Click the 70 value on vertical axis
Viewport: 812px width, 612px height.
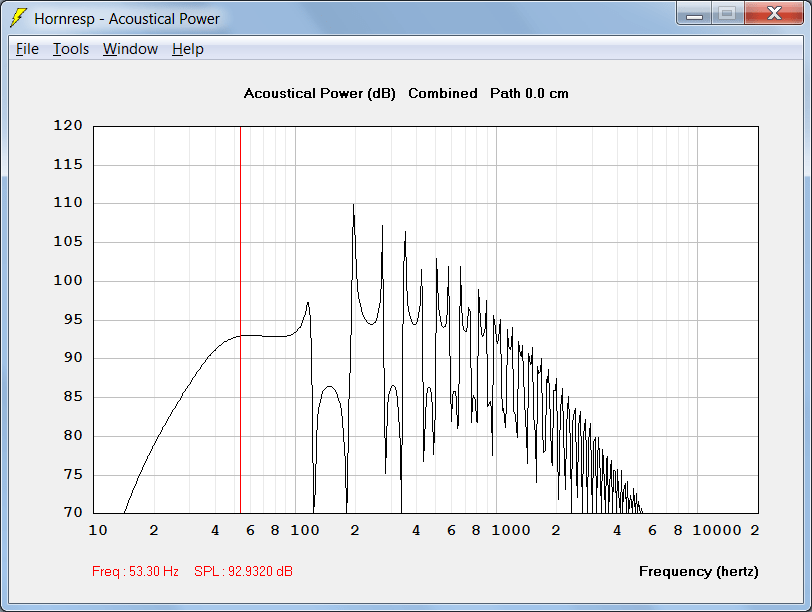pyautogui.click(x=73, y=512)
